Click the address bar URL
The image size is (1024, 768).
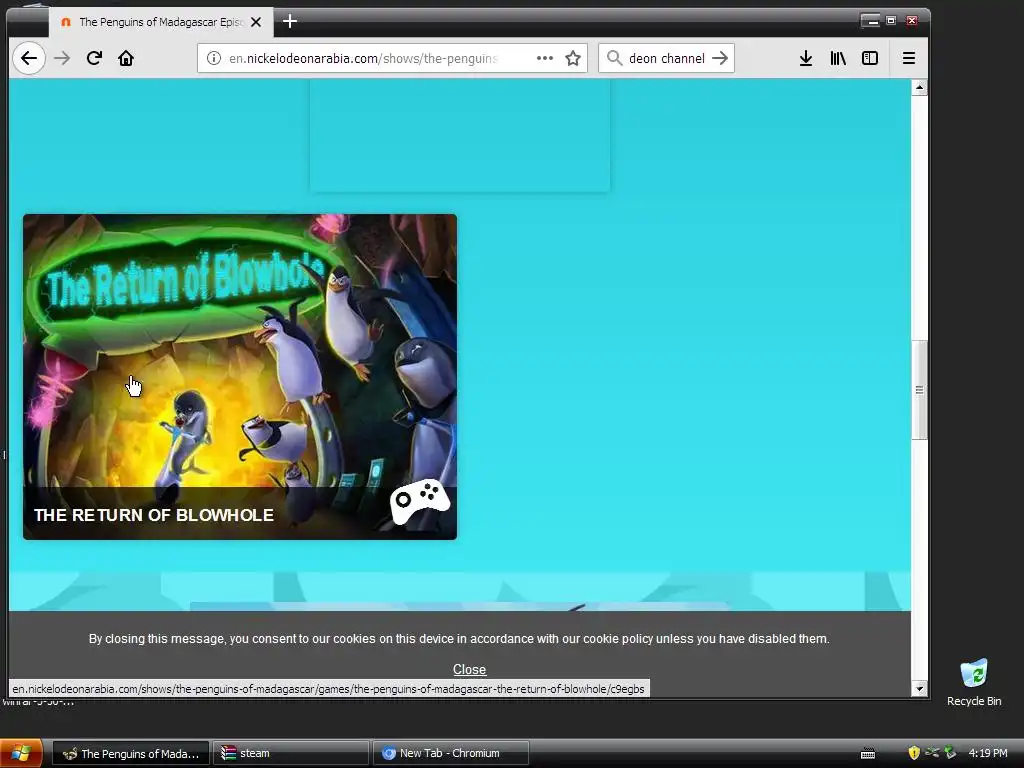[x=363, y=58]
